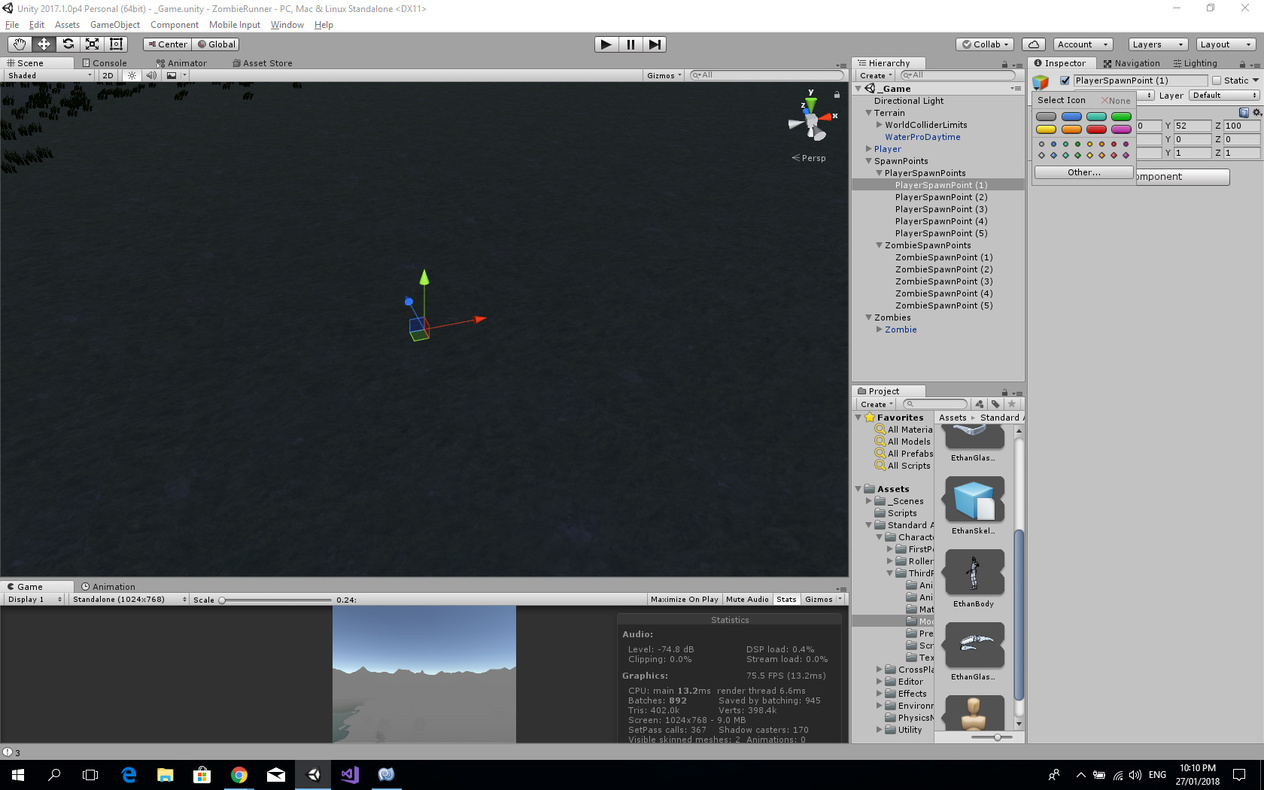1264x790 pixels.
Task: Click the Save Search star icon
Action: click(1011, 404)
